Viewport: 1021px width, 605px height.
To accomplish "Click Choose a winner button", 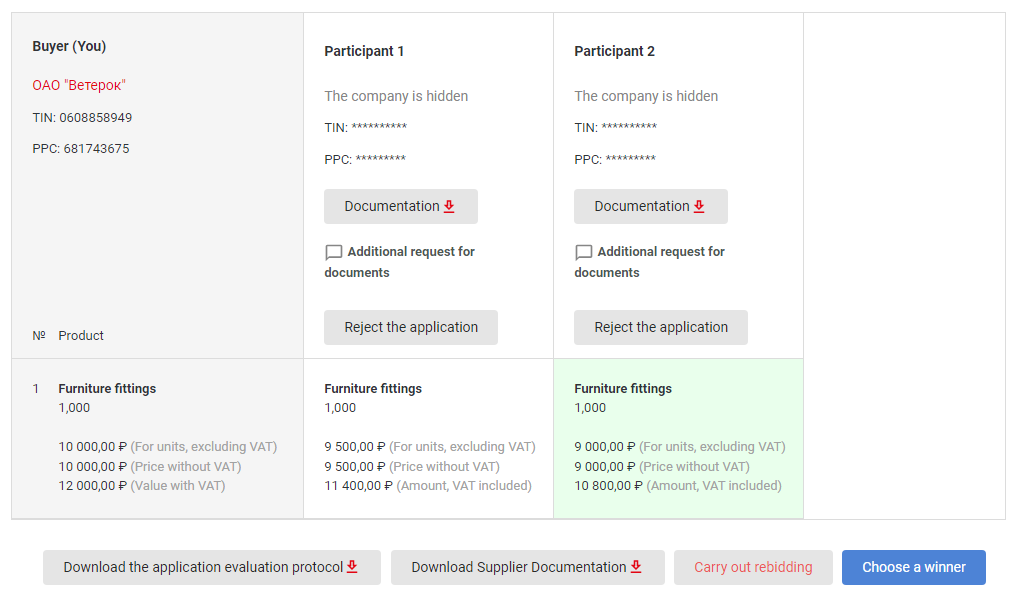I will [x=914, y=567].
